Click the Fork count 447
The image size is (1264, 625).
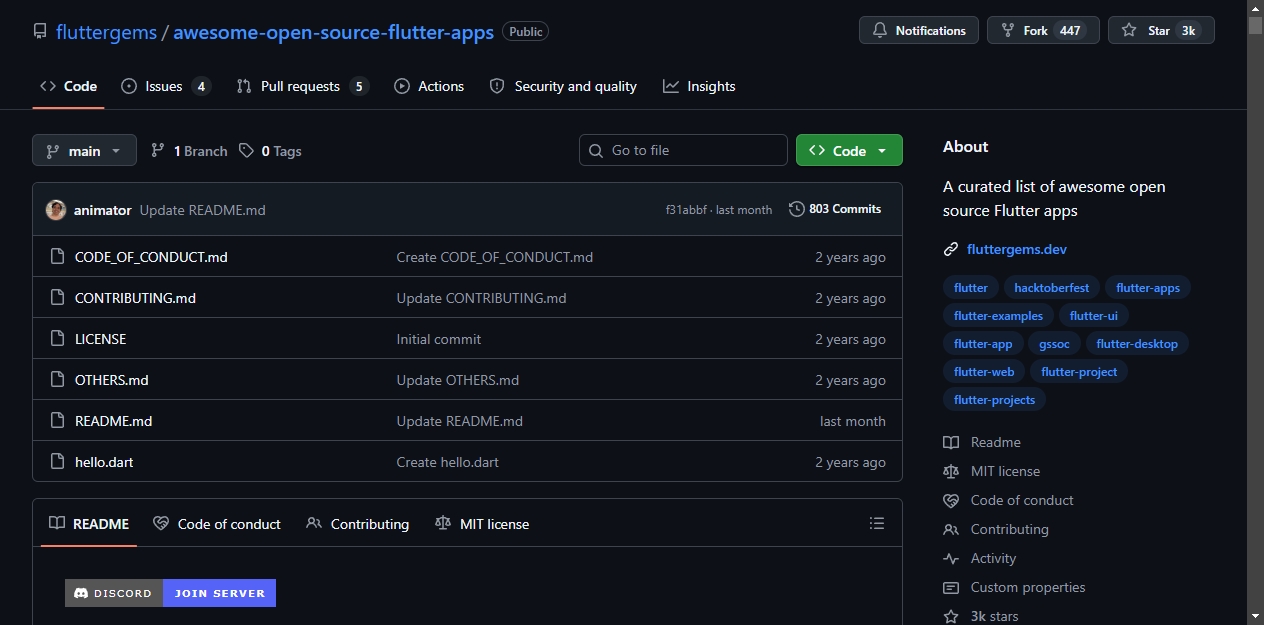tap(1070, 31)
